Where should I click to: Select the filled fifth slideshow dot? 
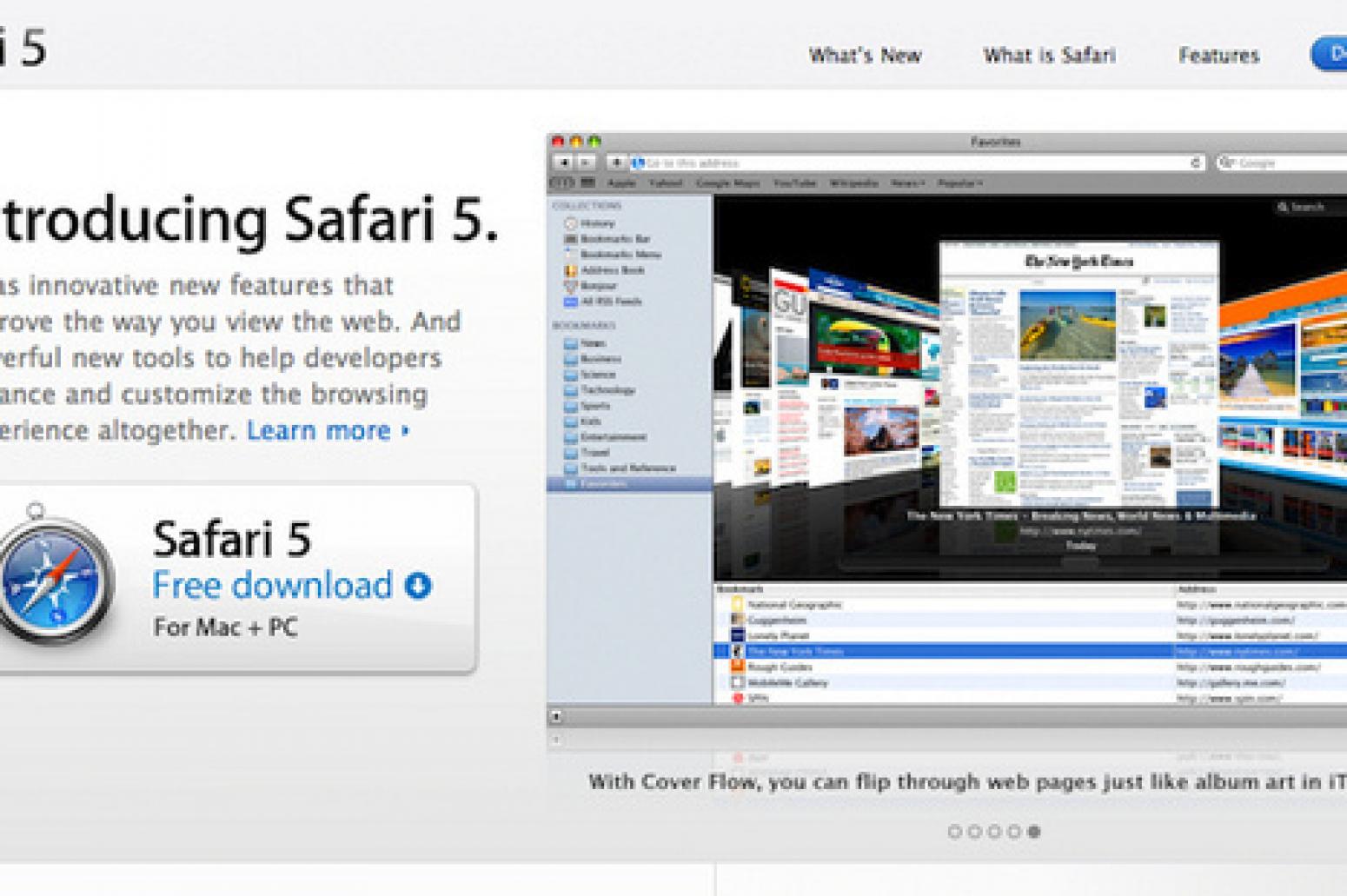click(1033, 832)
